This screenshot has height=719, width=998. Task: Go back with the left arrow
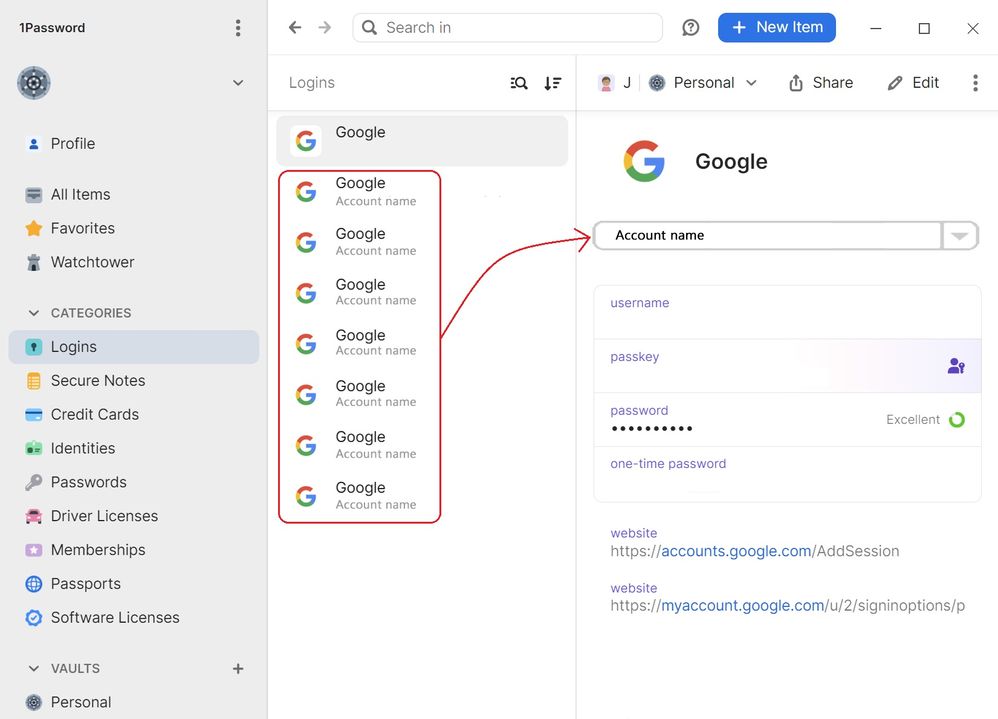click(x=295, y=28)
